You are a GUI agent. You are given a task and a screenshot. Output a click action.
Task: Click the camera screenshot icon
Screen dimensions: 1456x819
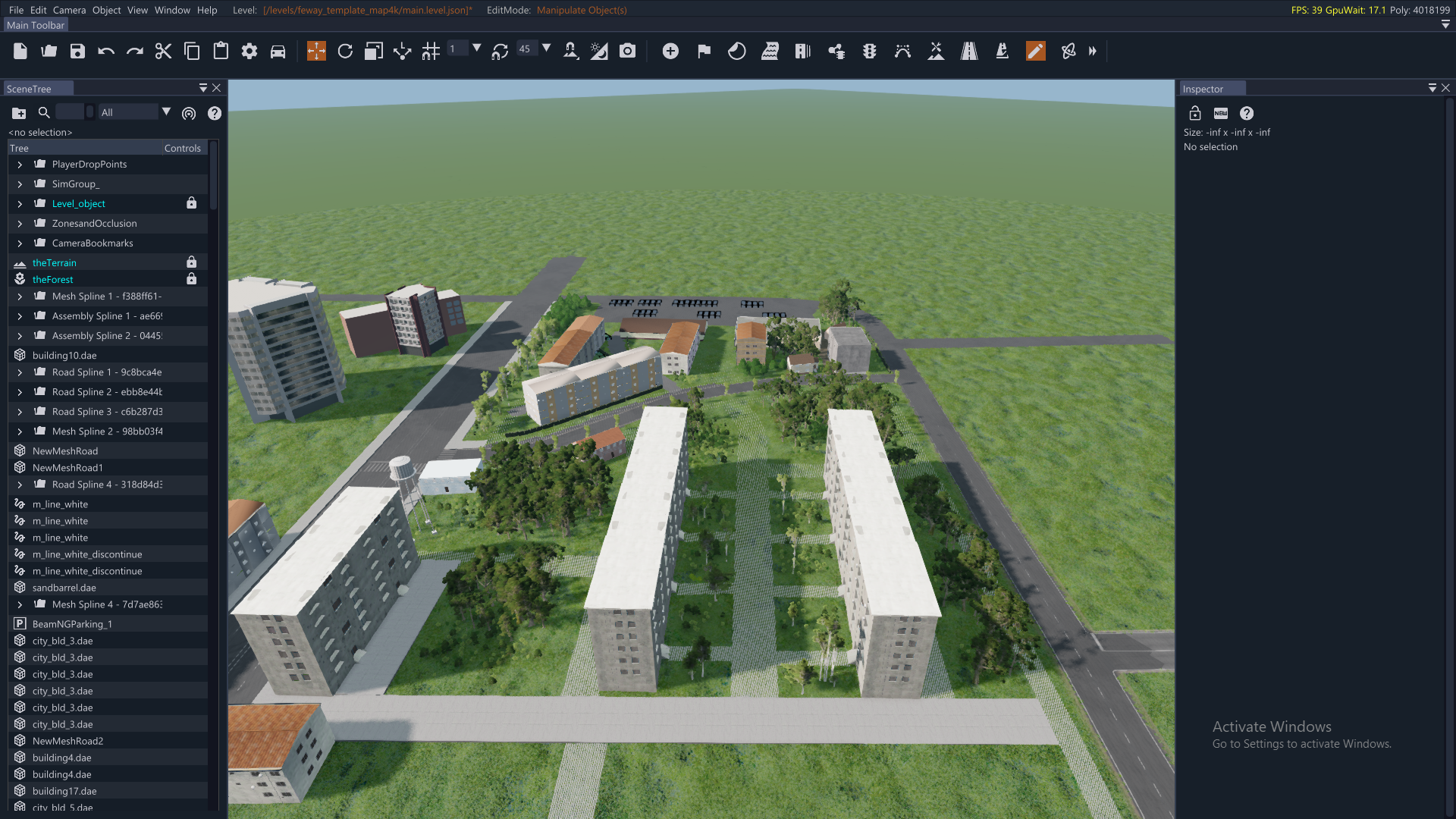627,51
